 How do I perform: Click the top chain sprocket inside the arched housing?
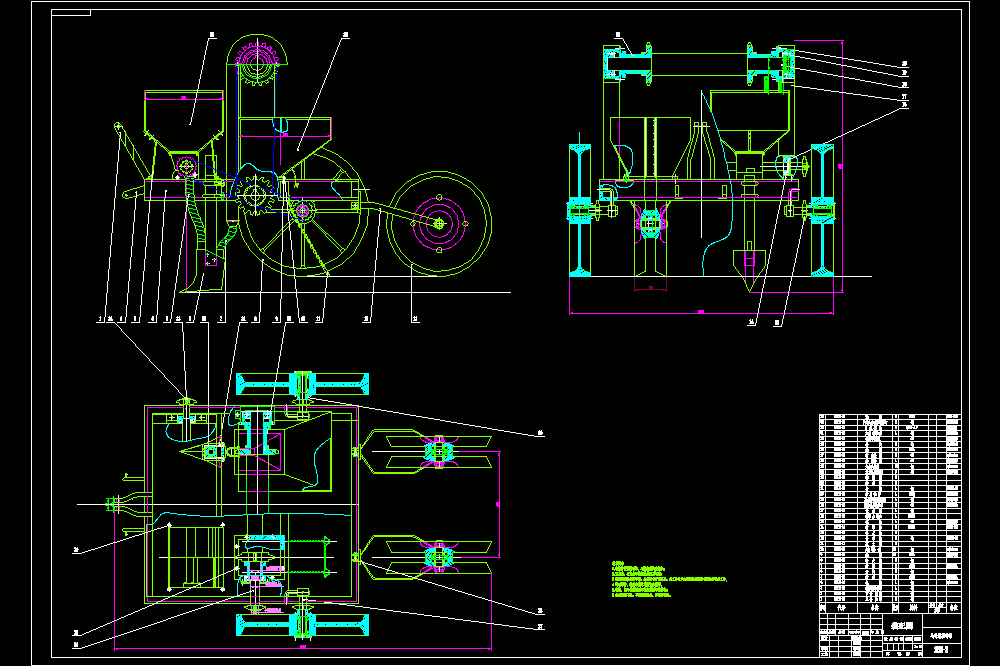257,62
